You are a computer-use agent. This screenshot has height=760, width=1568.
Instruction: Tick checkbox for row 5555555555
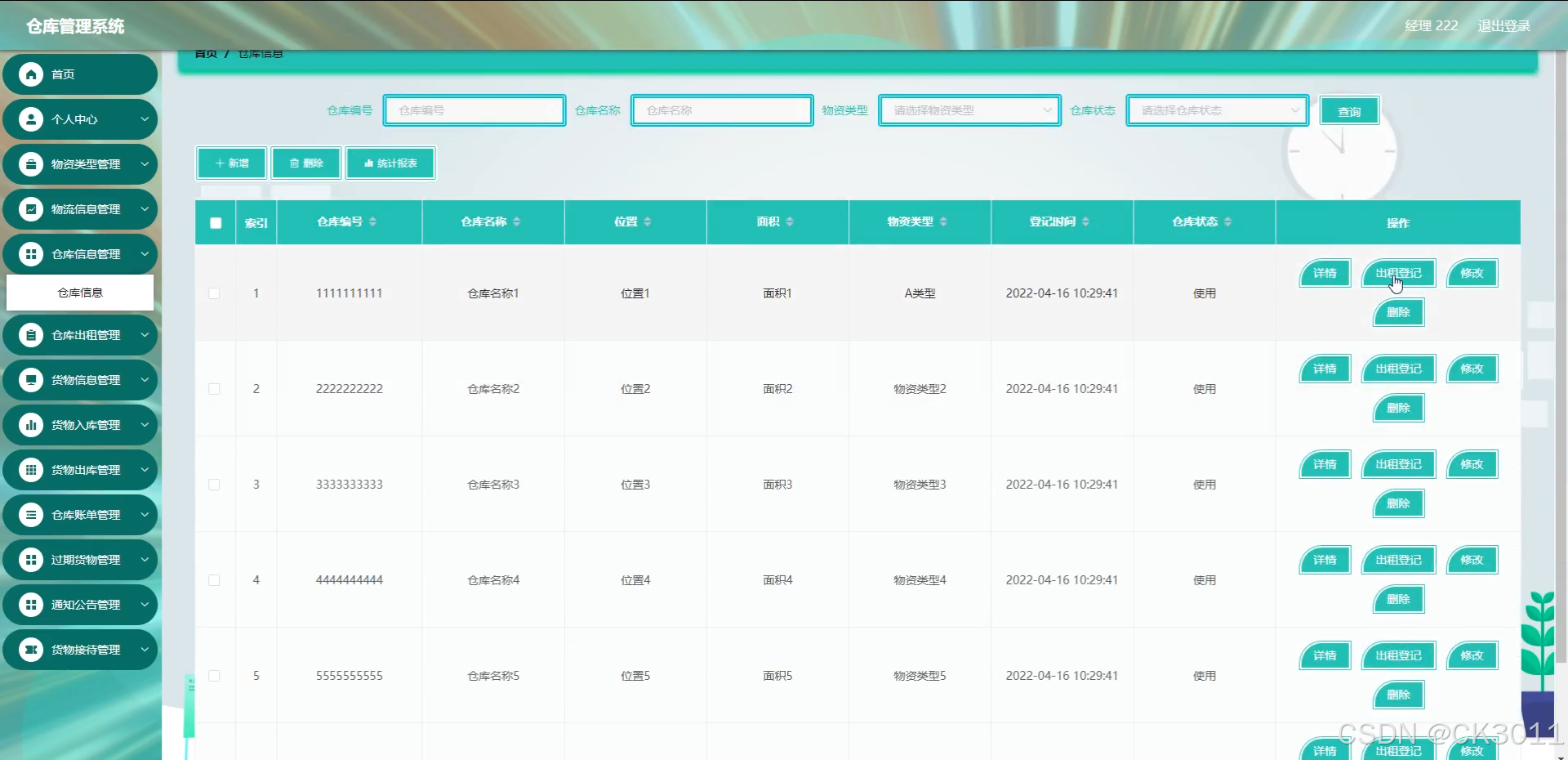(214, 676)
